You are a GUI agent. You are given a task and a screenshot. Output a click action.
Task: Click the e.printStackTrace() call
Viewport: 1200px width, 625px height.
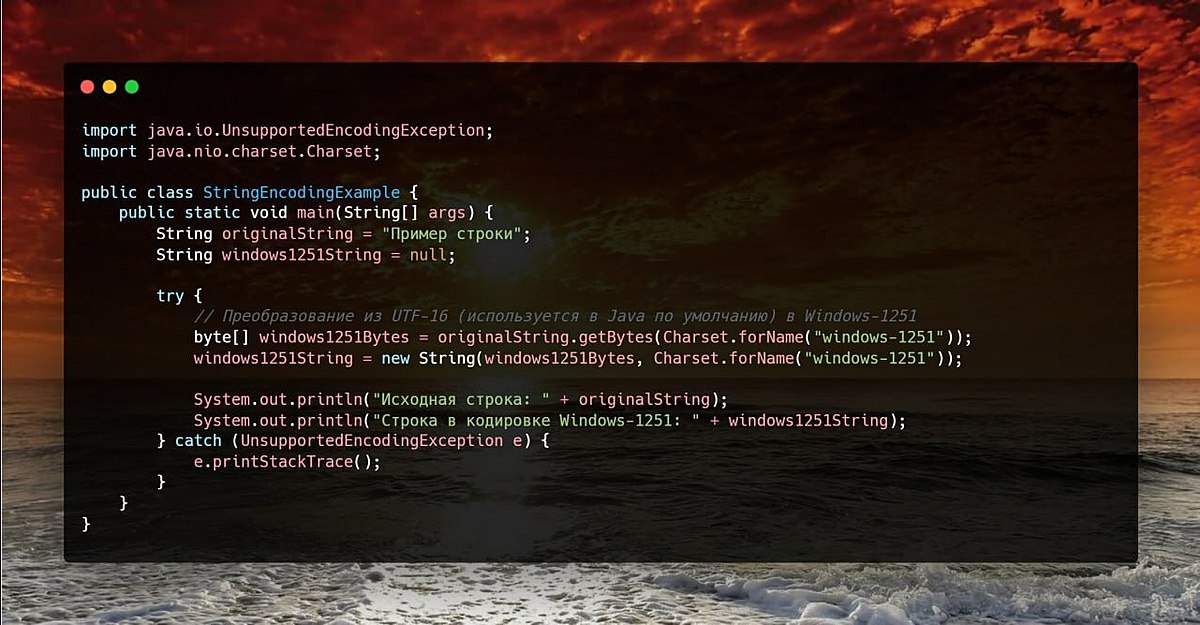point(288,462)
